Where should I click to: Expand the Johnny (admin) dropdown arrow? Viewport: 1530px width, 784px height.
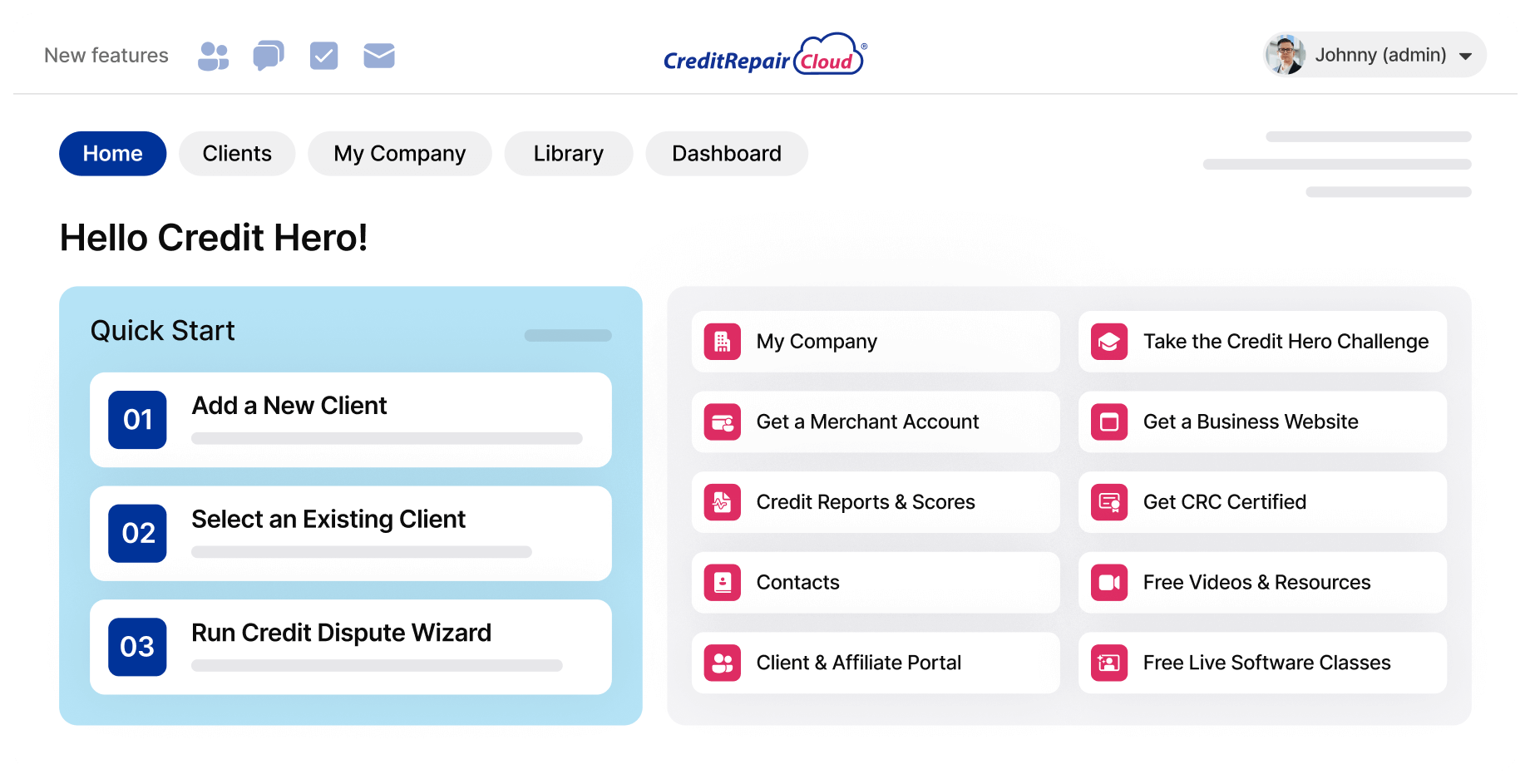[x=1466, y=57]
